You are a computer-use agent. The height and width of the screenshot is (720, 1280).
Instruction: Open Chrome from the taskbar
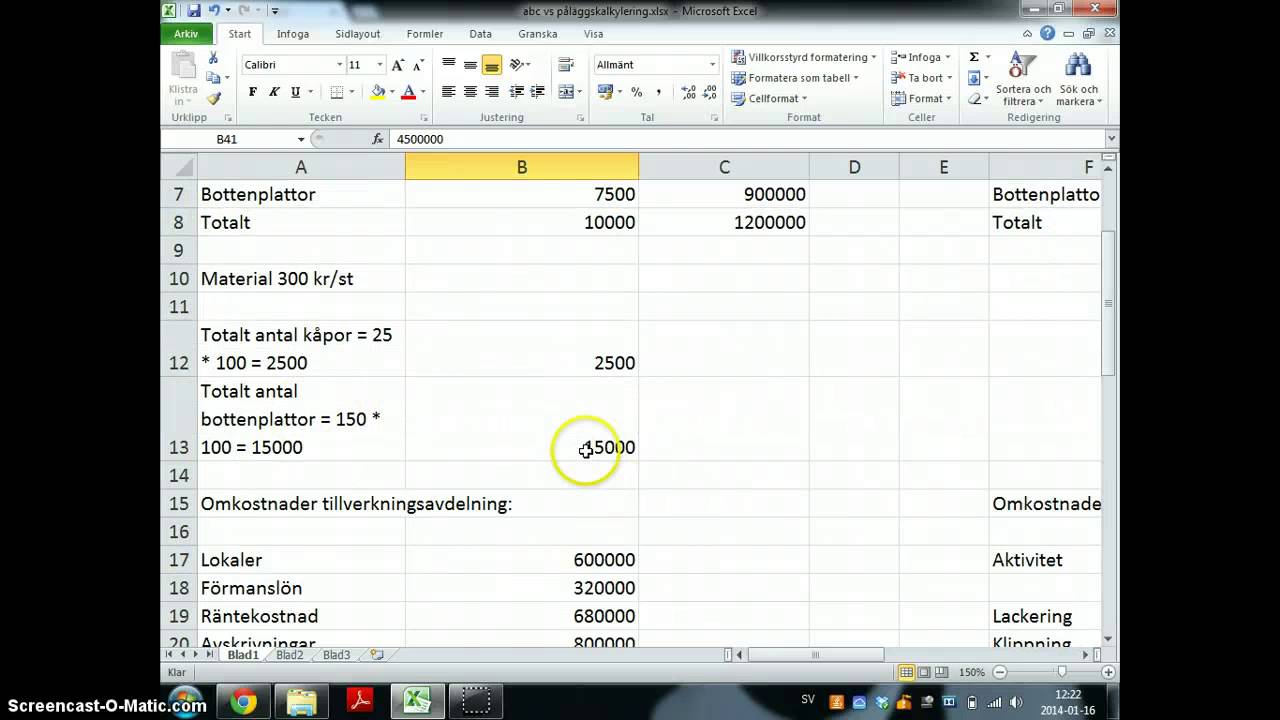pos(243,702)
